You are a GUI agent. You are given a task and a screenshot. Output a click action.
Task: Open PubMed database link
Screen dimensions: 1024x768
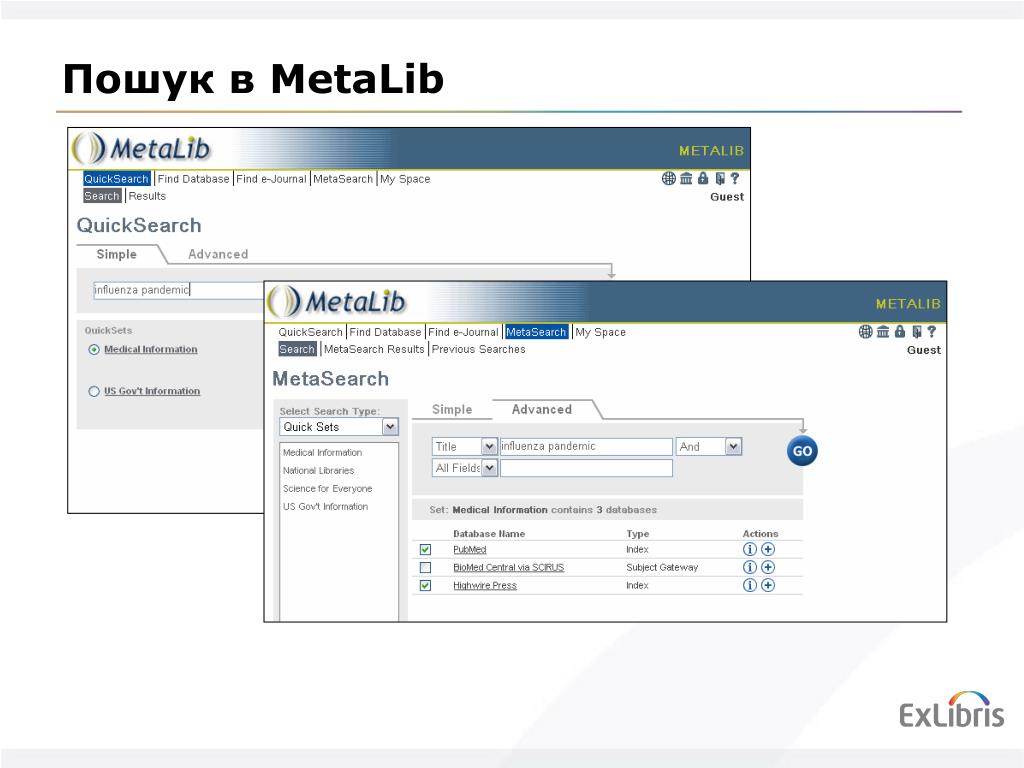point(470,550)
